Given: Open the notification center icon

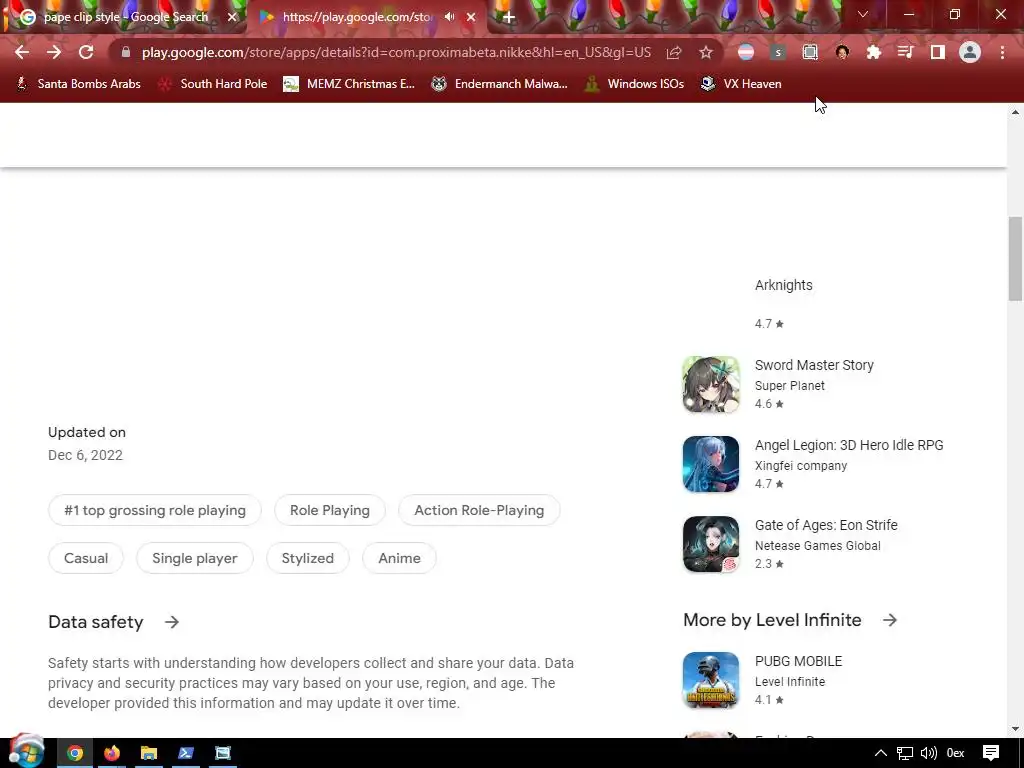Looking at the screenshot, I should (x=991, y=753).
